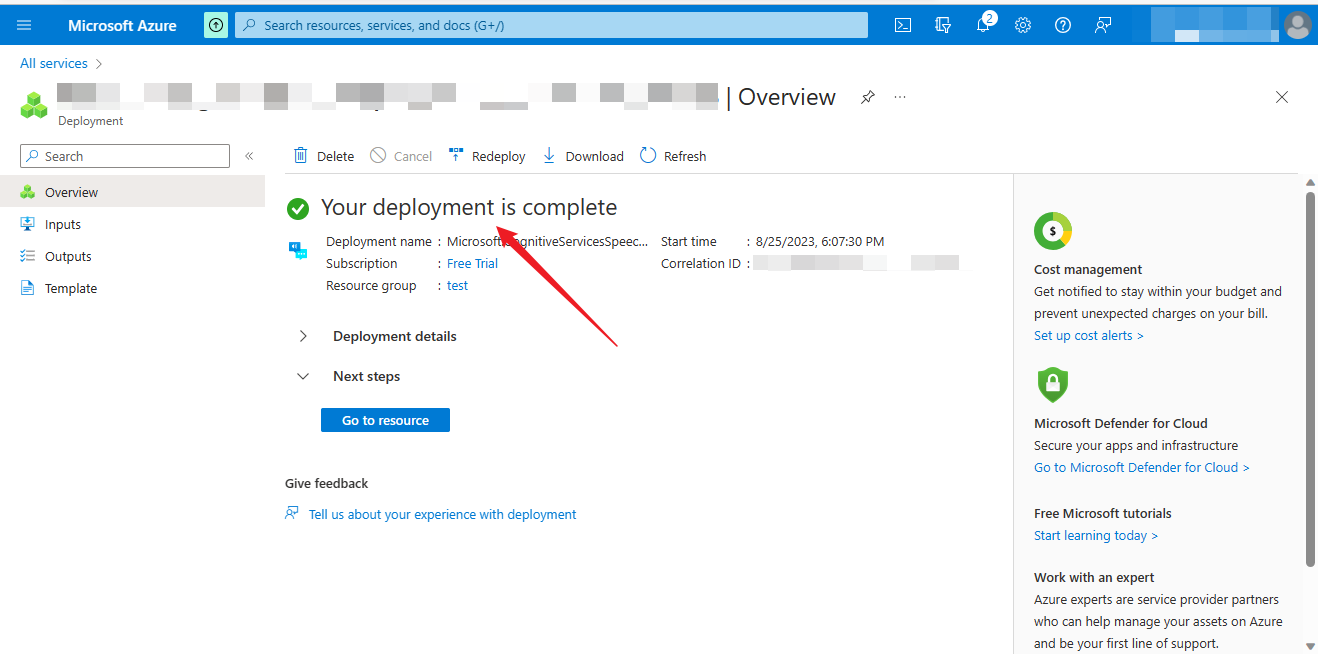The image size is (1318, 654).
Task: Focus the left menu Search field
Action: tap(125, 156)
